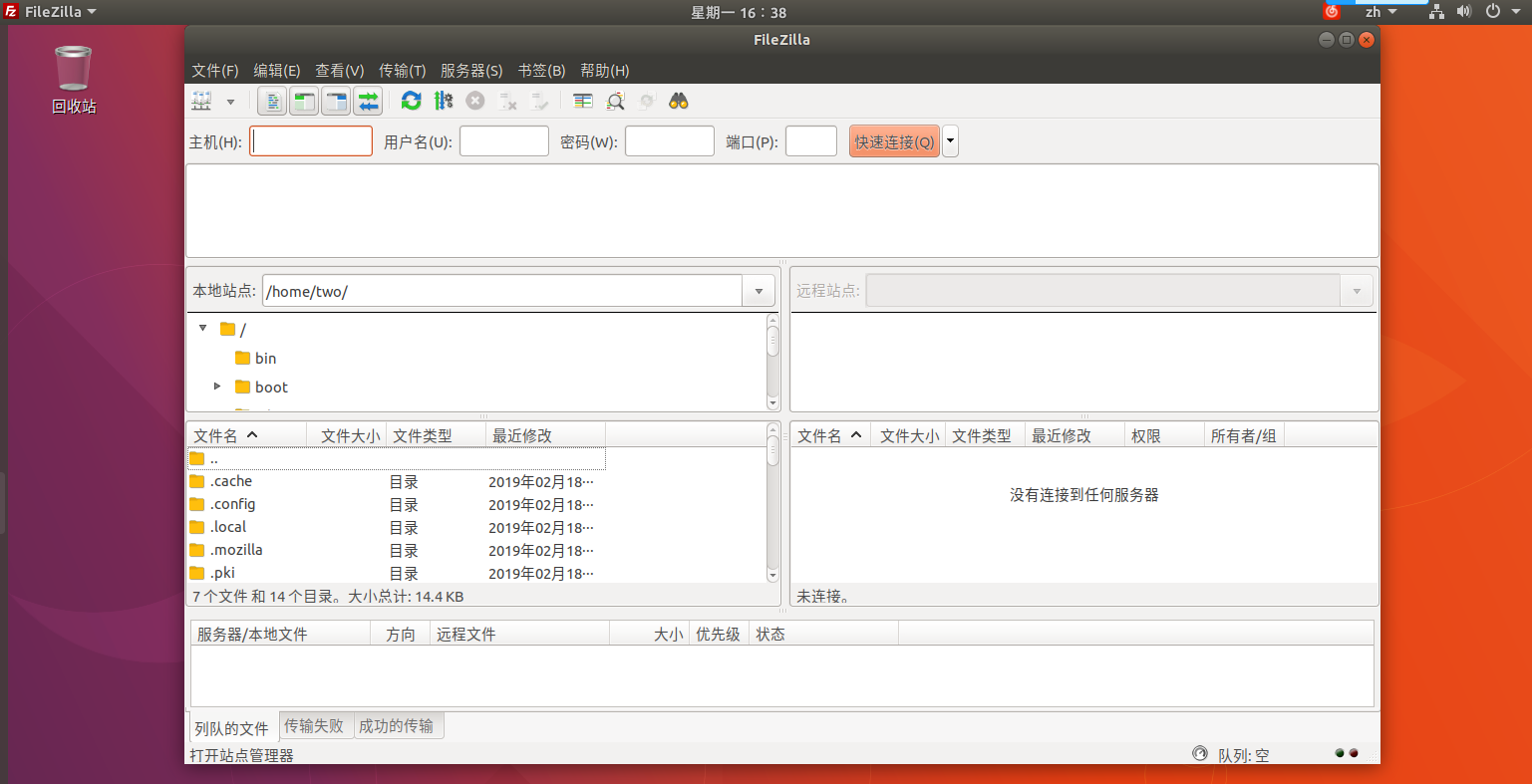Open recent Site Manager entries dropdown
Screen dimensions: 1532x784
[230, 101]
